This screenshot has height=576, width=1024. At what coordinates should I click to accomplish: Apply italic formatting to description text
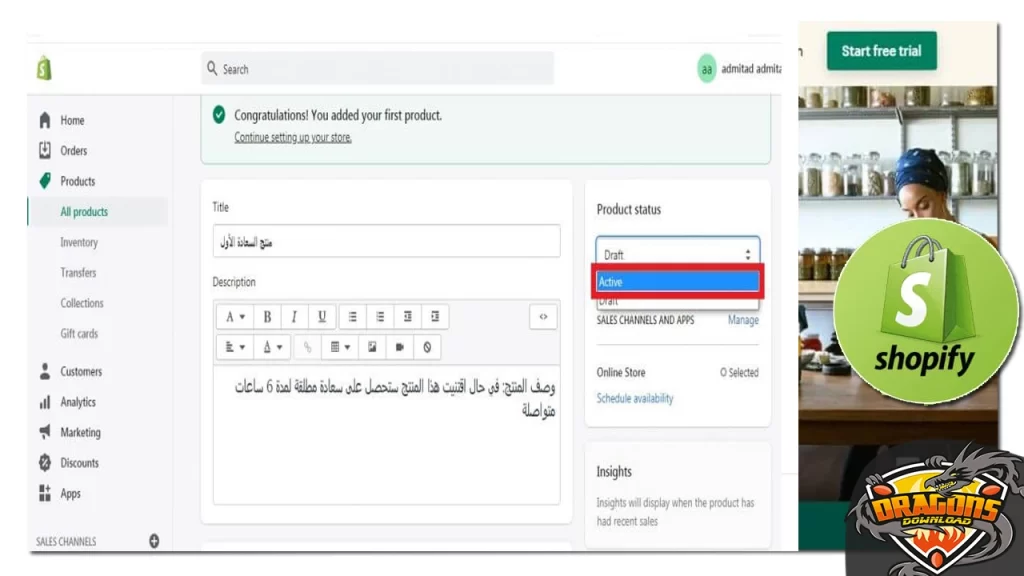pyautogui.click(x=294, y=317)
